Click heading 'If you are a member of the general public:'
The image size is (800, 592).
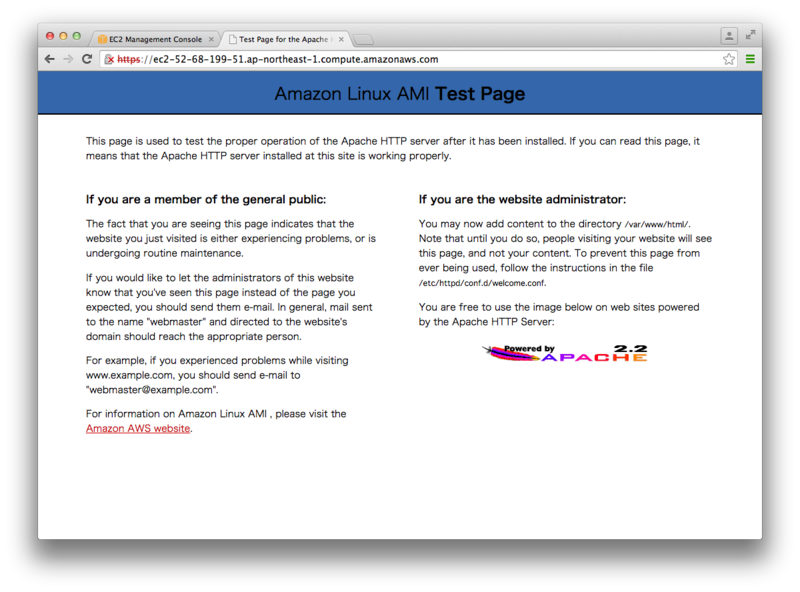[x=206, y=200]
